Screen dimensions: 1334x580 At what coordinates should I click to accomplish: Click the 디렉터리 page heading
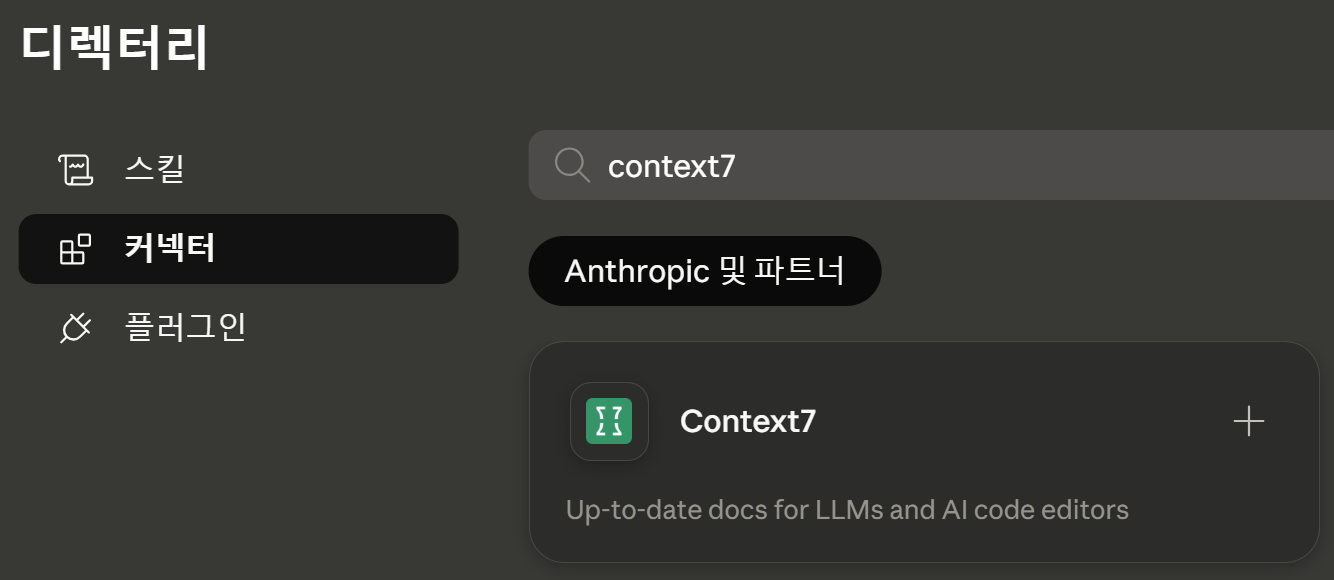click(115, 45)
